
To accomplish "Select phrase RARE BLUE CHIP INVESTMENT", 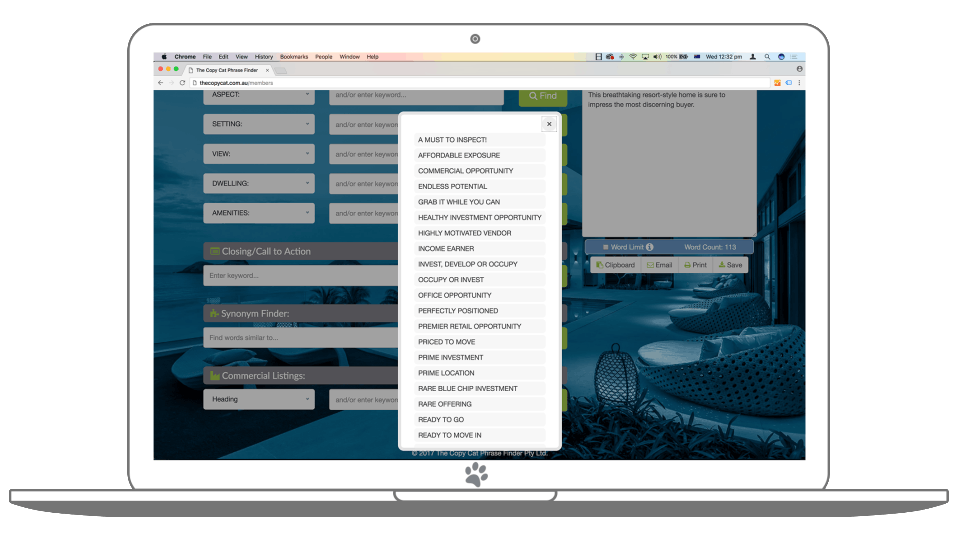I will [479, 389].
